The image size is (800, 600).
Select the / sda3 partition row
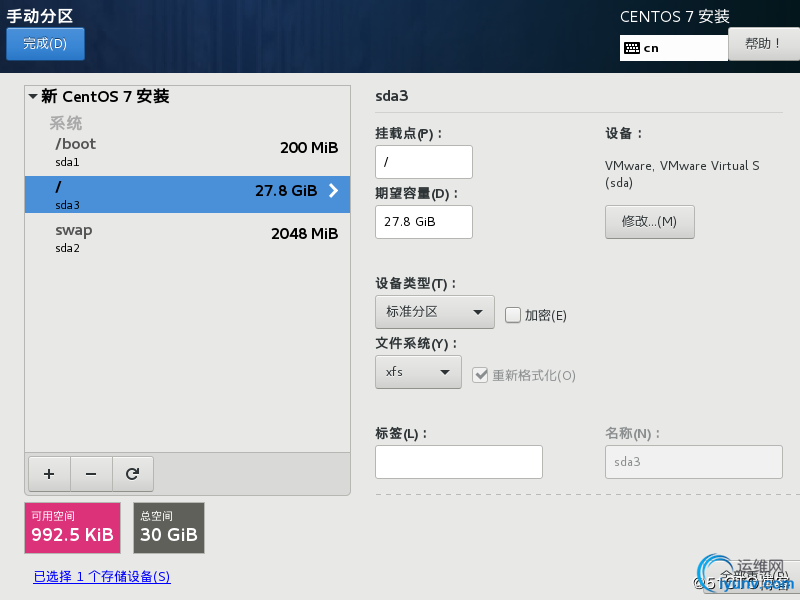[187, 194]
